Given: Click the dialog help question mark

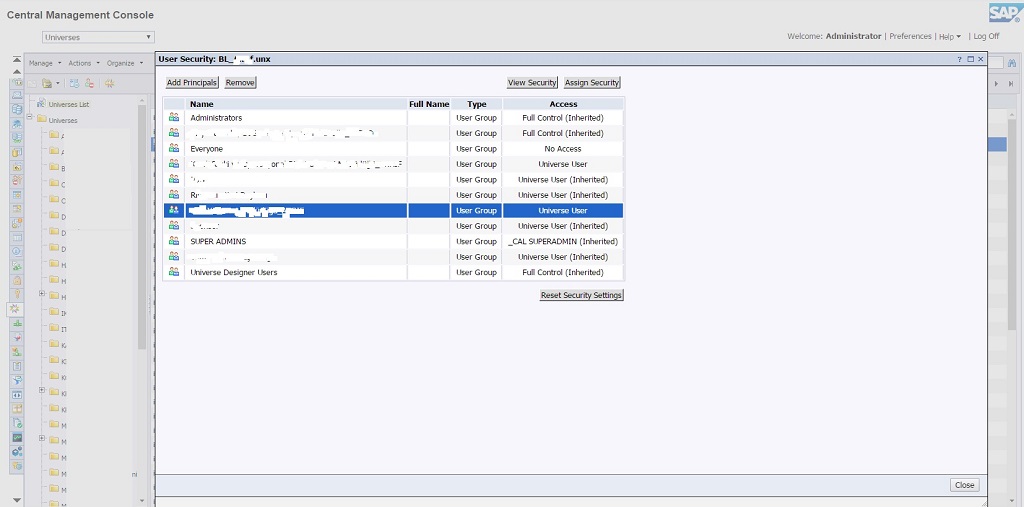Looking at the screenshot, I should coord(959,59).
